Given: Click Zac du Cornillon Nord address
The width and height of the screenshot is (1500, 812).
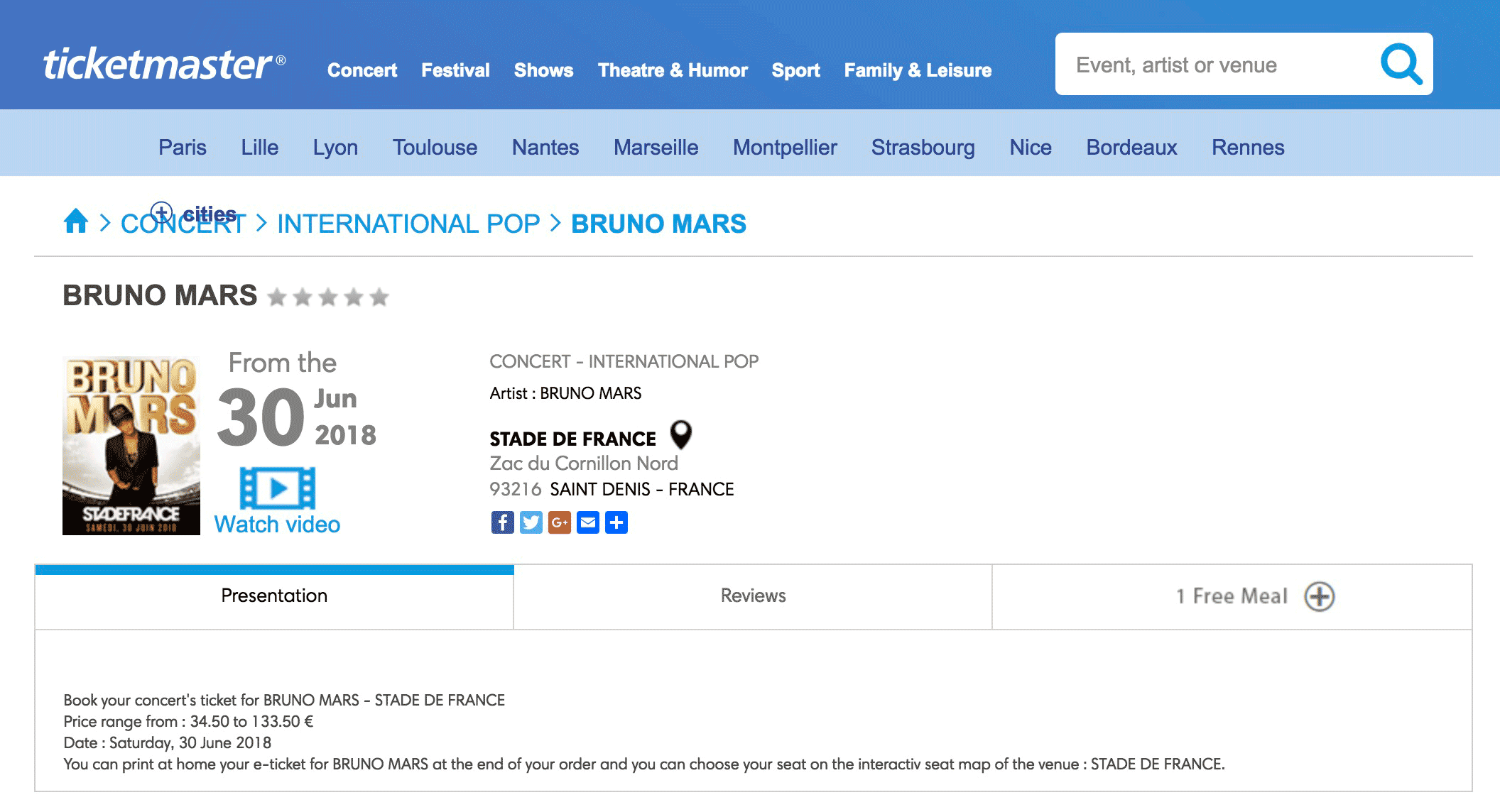Looking at the screenshot, I should [584, 463].
